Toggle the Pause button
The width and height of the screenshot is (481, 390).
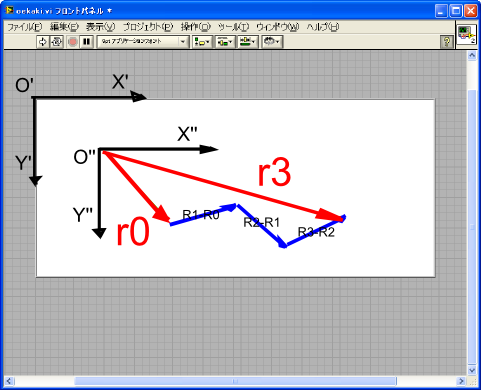click(87, 42)
